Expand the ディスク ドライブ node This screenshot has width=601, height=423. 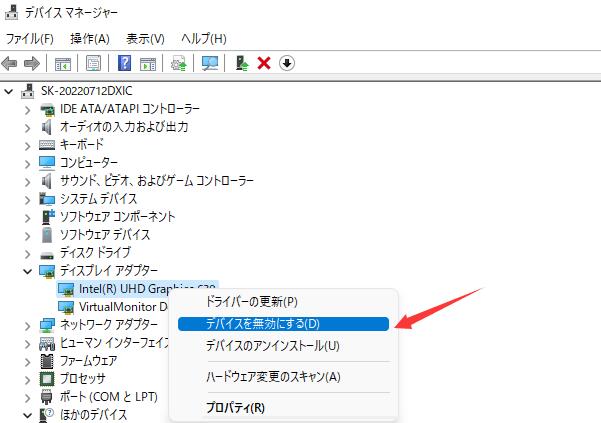coord(27,254)
